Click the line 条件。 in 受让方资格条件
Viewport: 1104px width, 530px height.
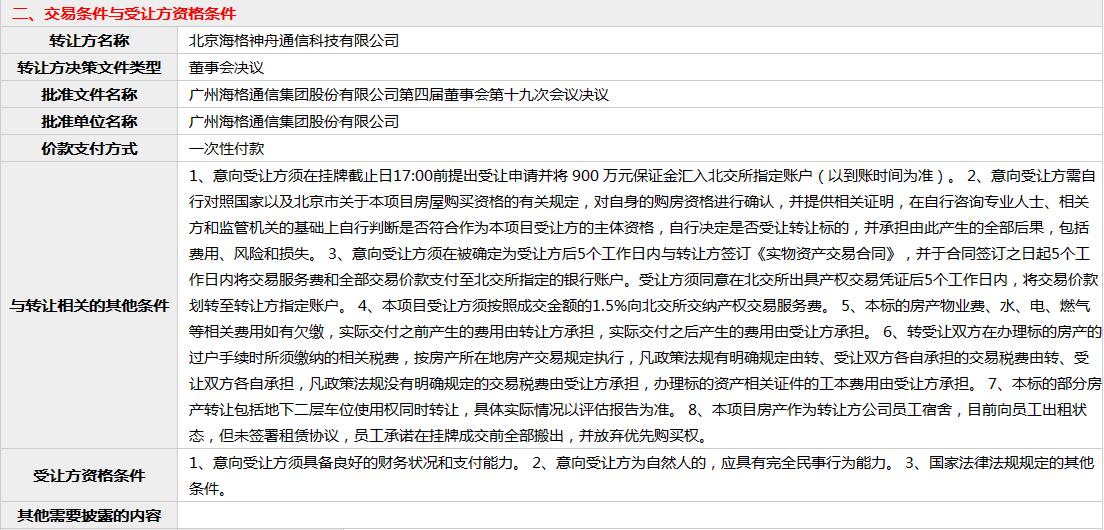tap(207, 489)
